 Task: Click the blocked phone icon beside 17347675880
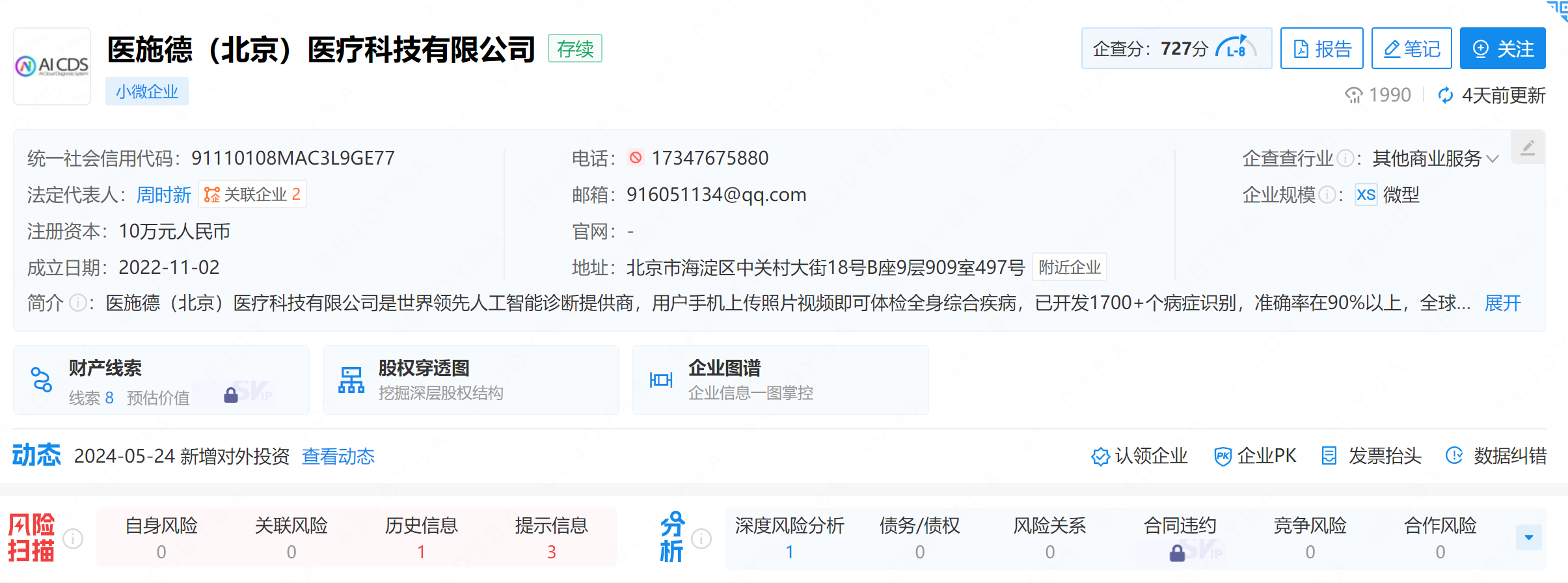pos(636,157)
